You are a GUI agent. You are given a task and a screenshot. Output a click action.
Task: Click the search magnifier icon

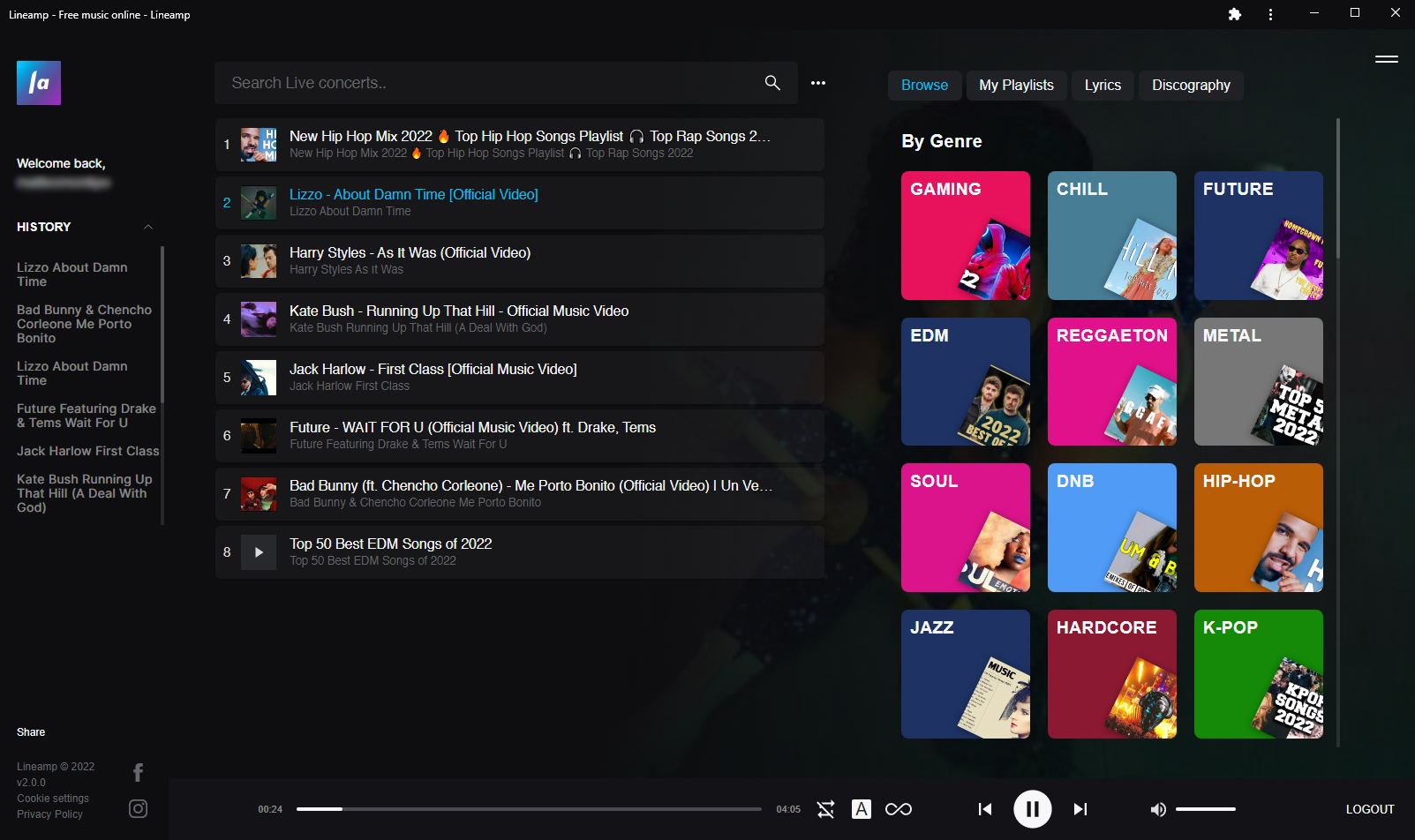click(x=772, y=83)
